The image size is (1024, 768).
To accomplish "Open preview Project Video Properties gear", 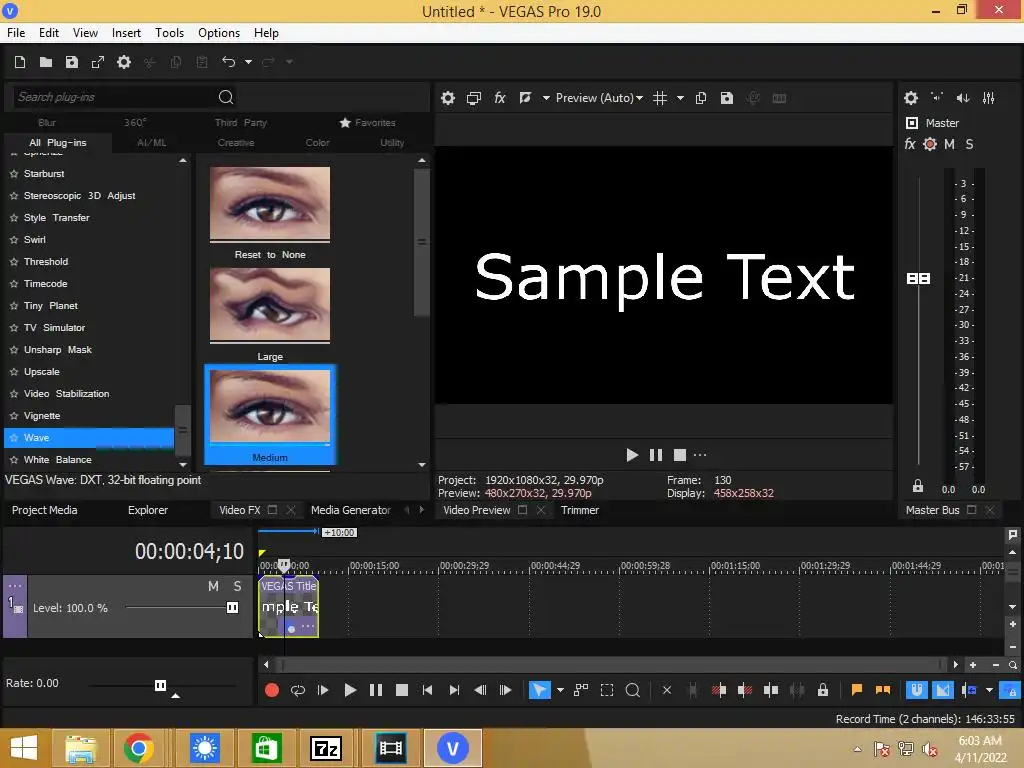I will click(448, 98).
